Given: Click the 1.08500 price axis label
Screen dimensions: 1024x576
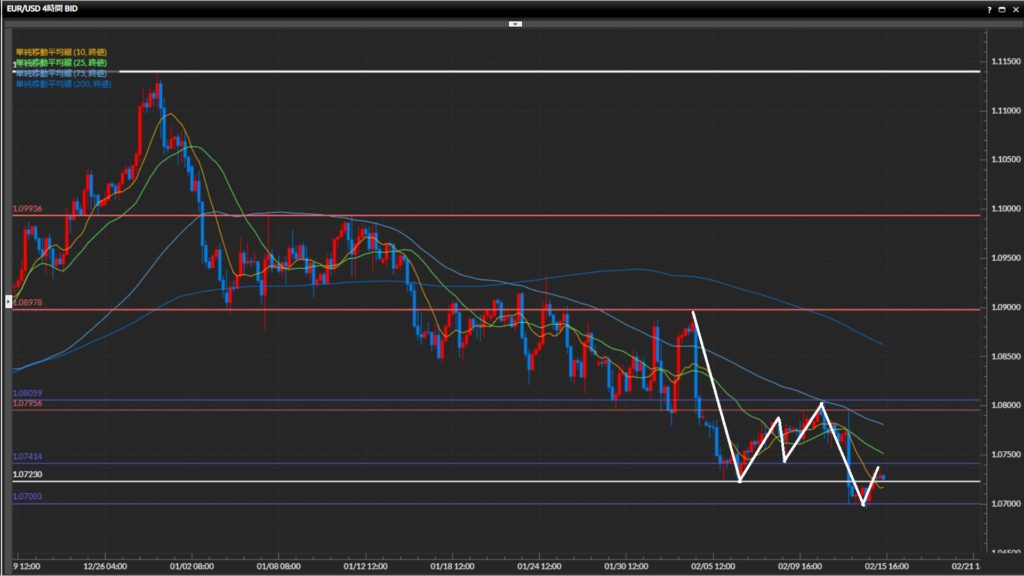Looking at the screenshot, I should pos(1001,356).
